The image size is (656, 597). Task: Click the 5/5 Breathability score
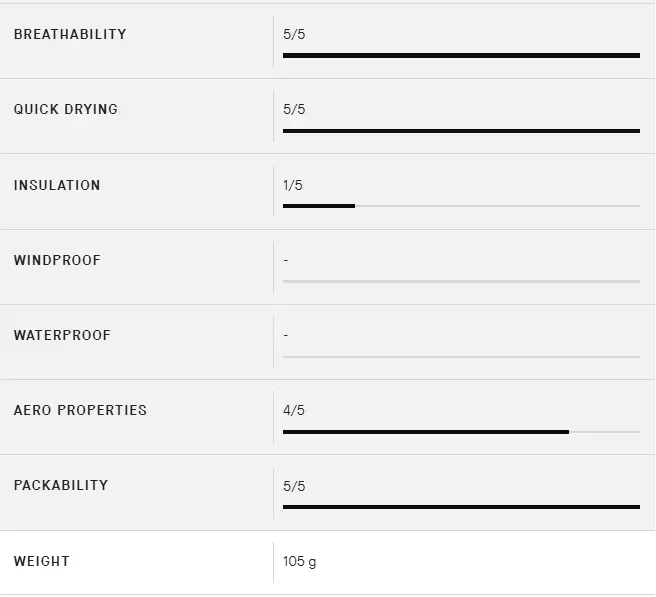tap(294, 34)
